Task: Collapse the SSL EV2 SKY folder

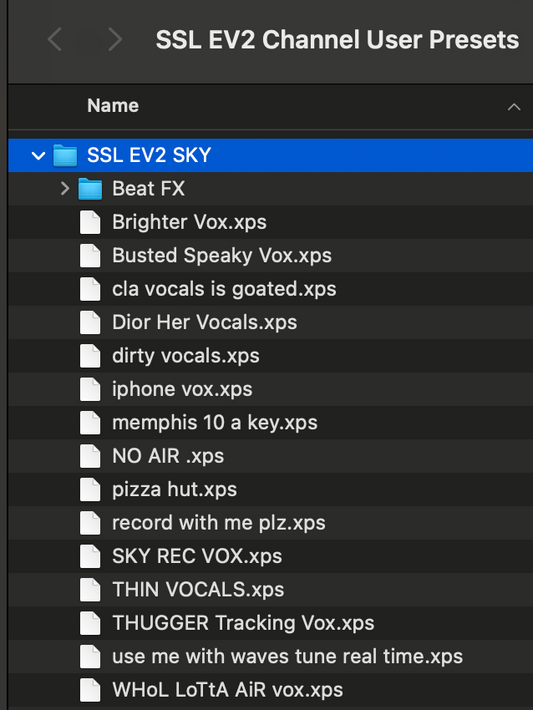Action: [x=38, y=156]
